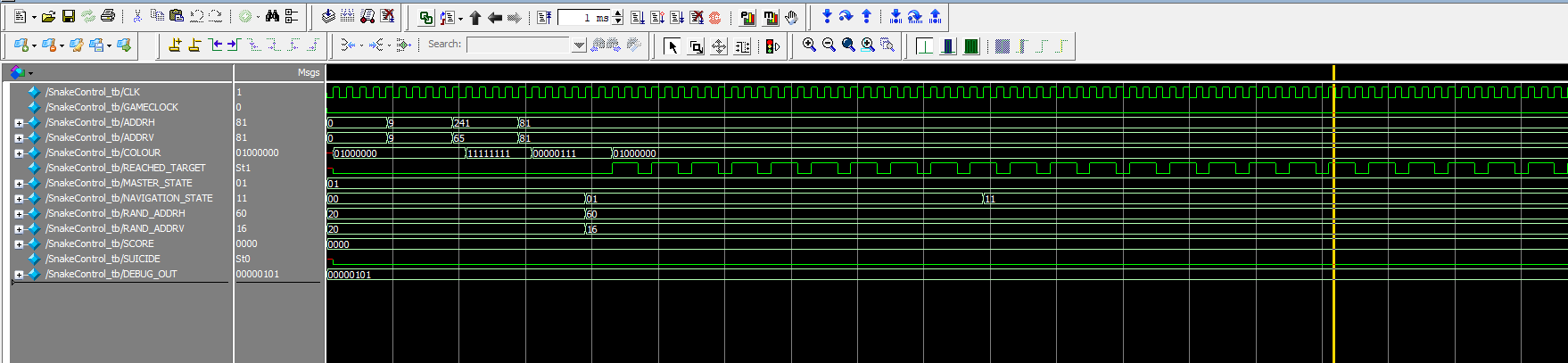1568x363 pixels.
Task: Click the New file icon
Action: (20, 16)
